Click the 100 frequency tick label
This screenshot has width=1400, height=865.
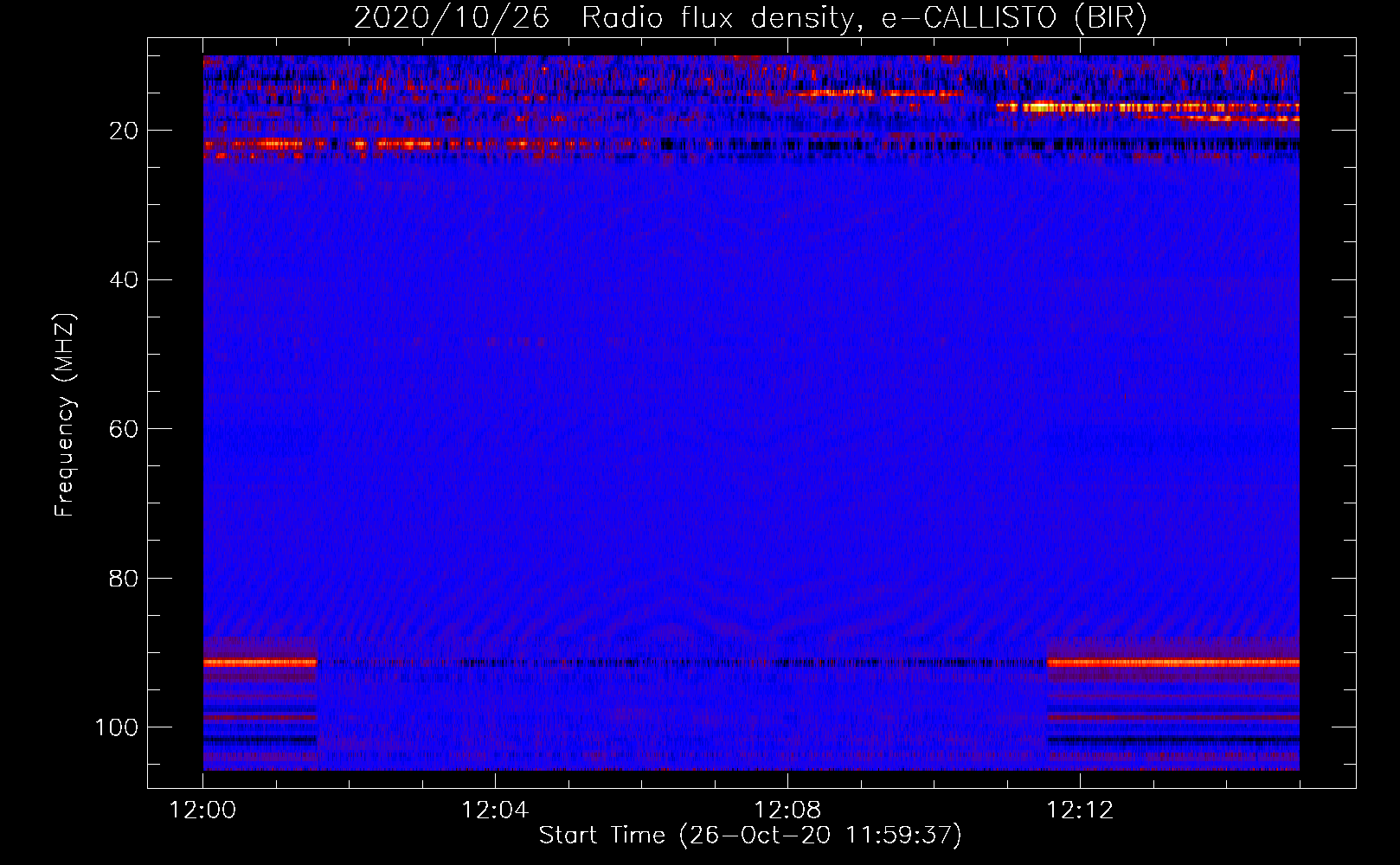pyautogui.click(x=117, y=727)
